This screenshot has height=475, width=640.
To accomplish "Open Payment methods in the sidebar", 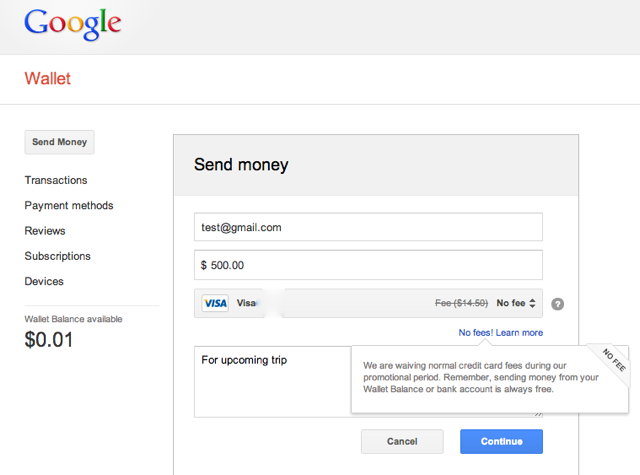I will point(69,205).
